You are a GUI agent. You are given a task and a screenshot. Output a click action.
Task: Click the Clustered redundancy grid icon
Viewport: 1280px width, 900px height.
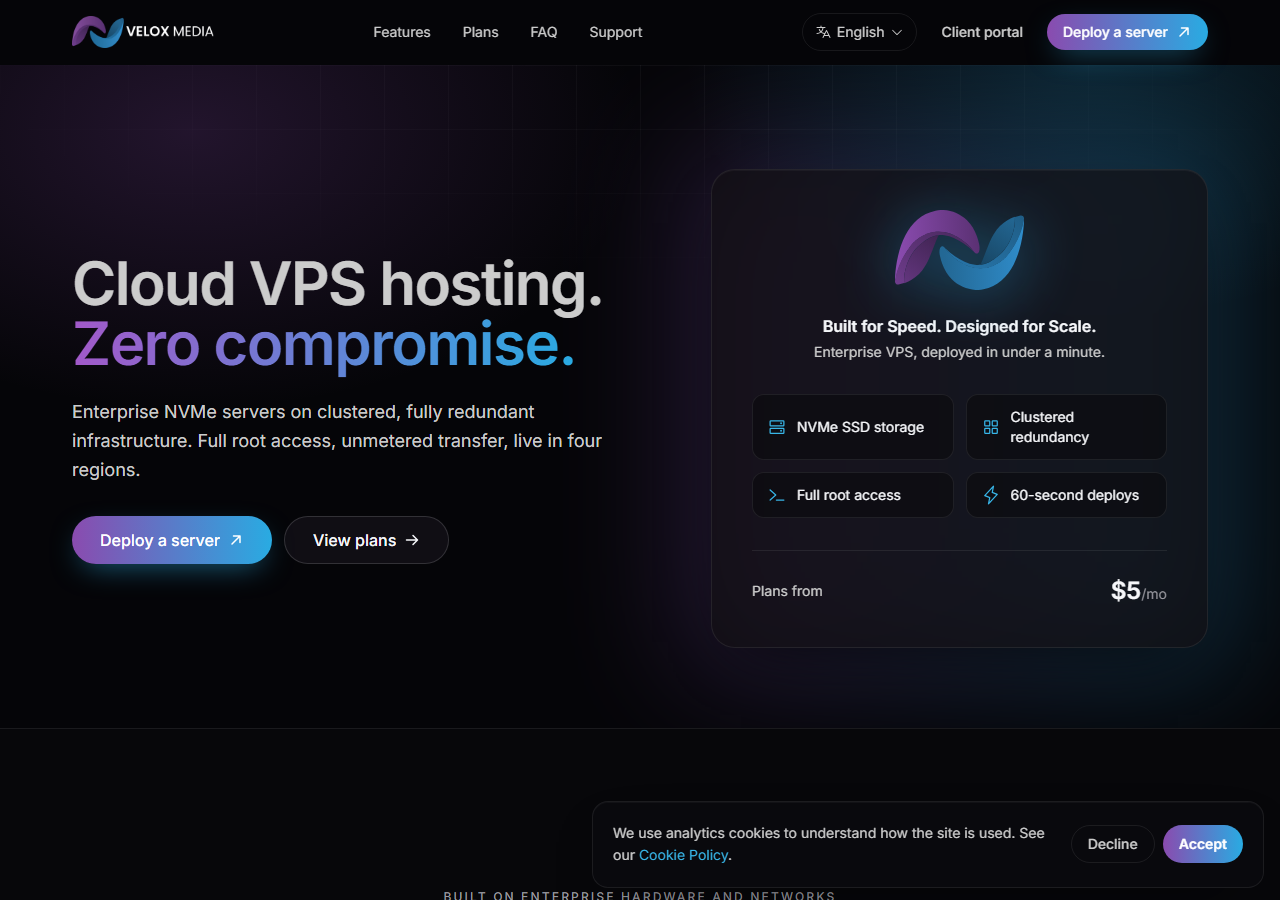[991, 427]
